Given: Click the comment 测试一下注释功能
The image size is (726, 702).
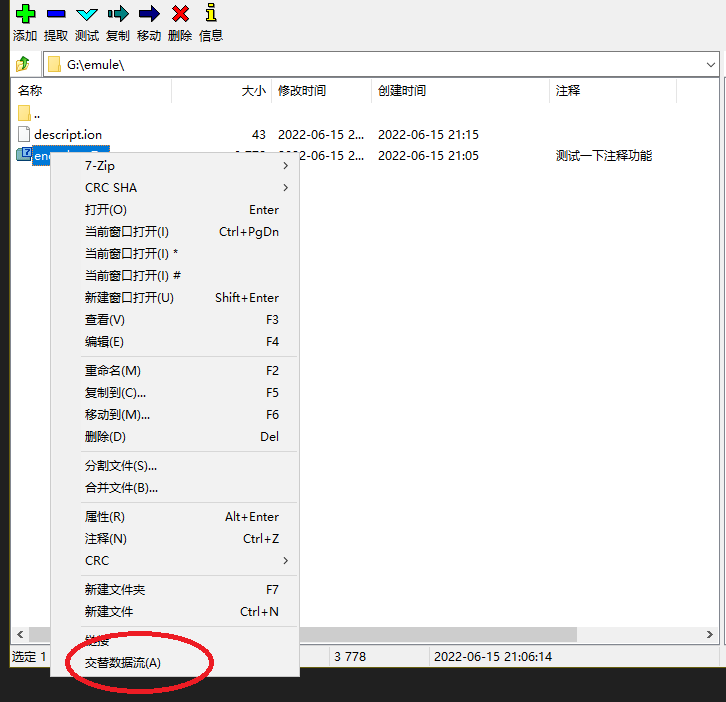Looking at the screenshot, I should (x=604, y=156).
